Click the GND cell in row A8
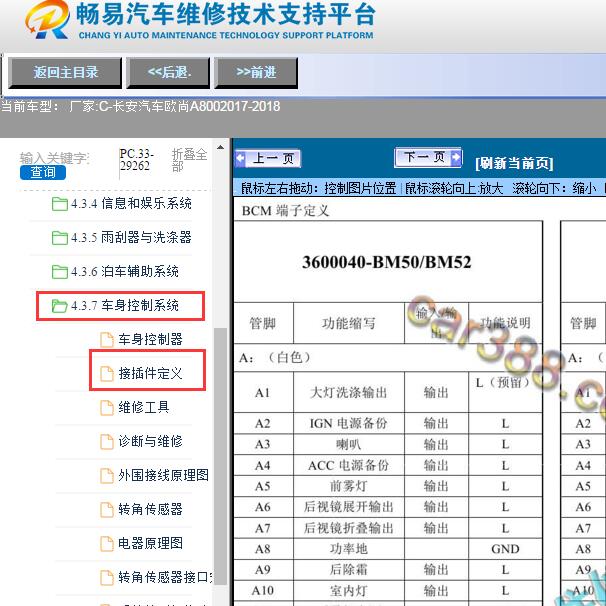 coord(505,549)
